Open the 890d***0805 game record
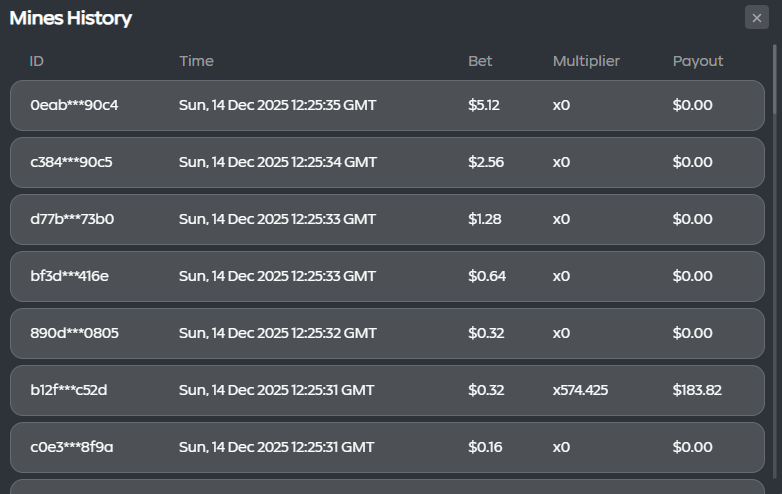The image size is (782, 494). [x=387, y=333]
